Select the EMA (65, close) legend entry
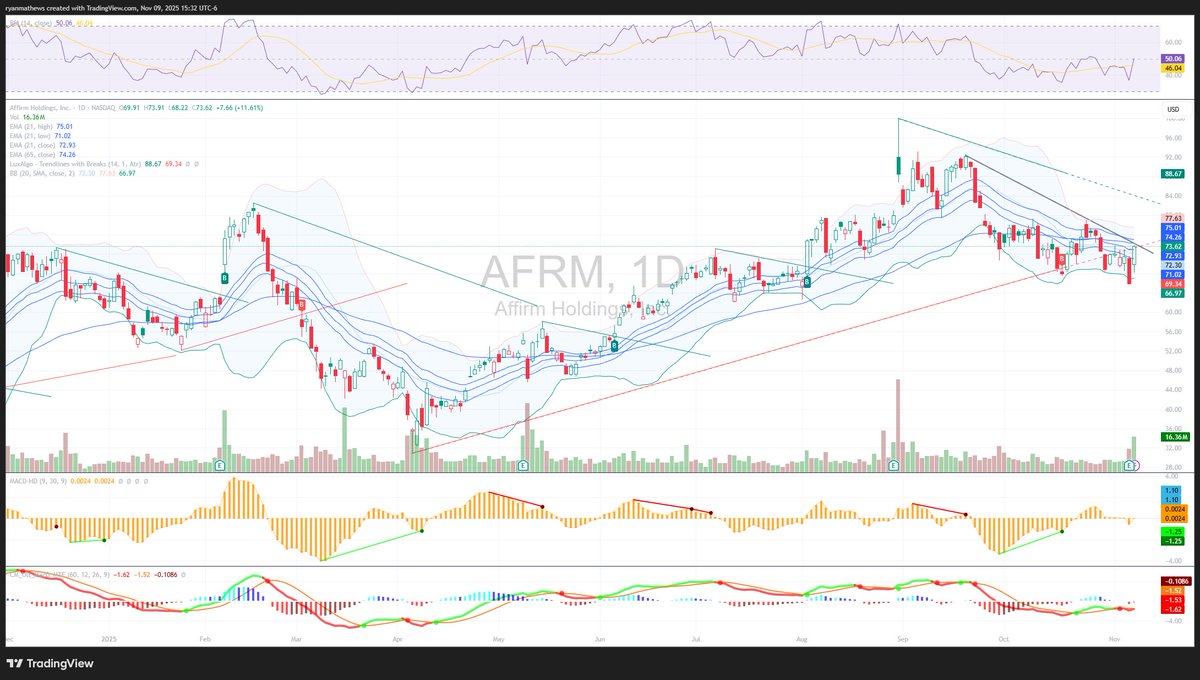1200x680 pixels. [43, 154]
